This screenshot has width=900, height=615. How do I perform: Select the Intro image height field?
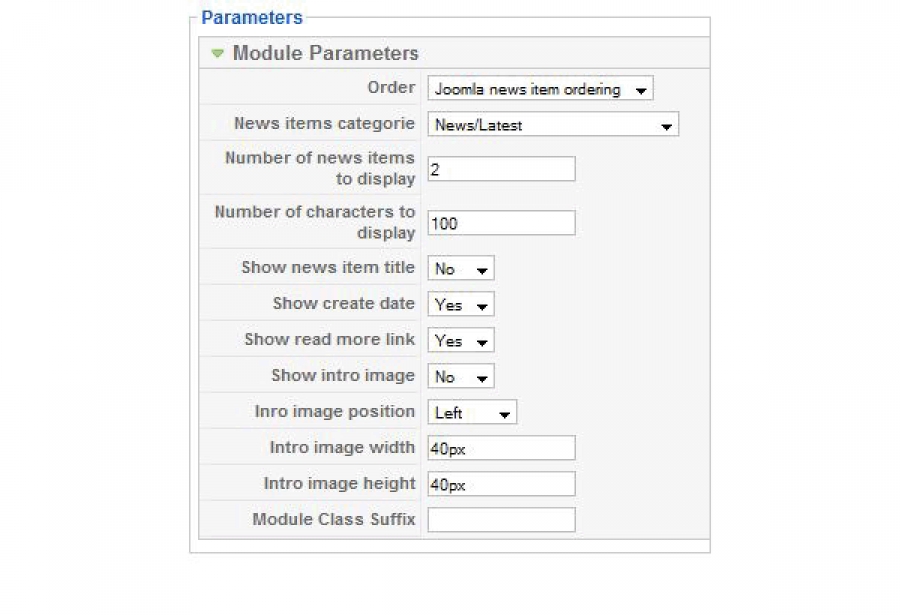(x=501, y=484)
